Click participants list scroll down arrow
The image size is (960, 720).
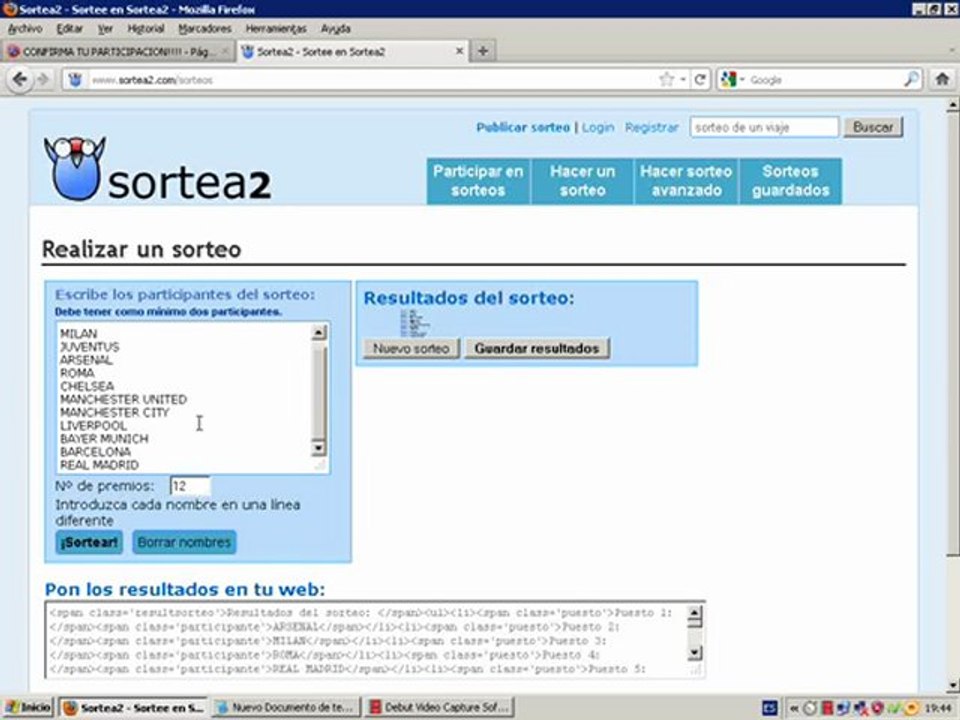click(x=318, y=448)
